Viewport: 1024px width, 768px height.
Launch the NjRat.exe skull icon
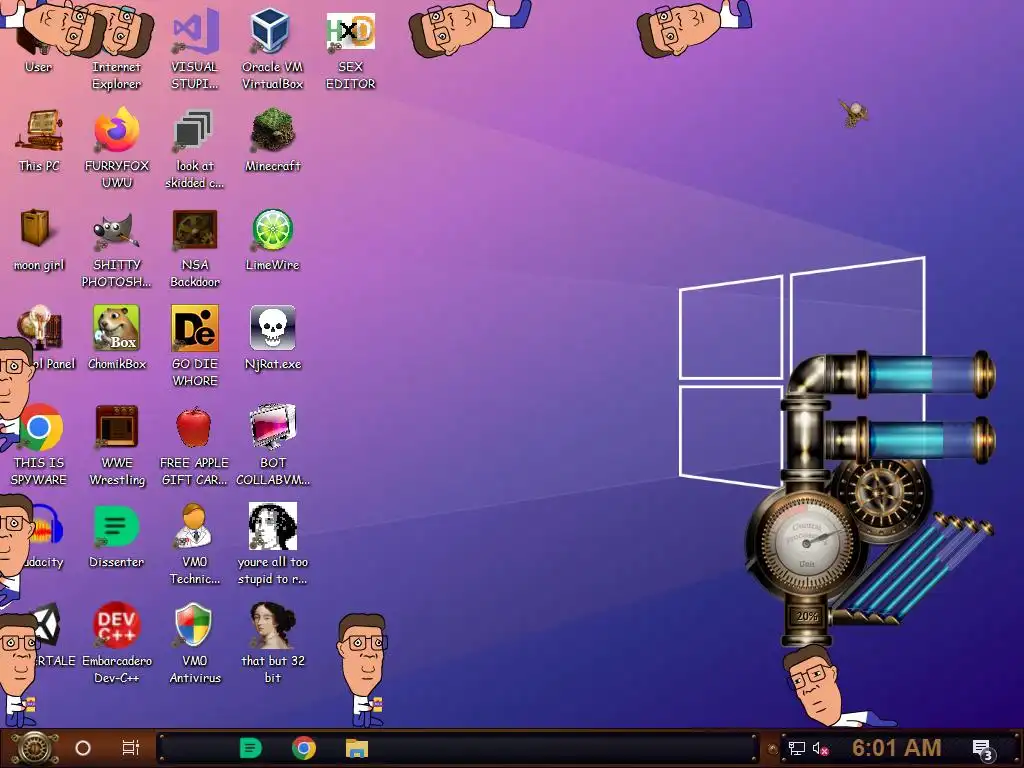pyautogui.click(x=272, y=328)
